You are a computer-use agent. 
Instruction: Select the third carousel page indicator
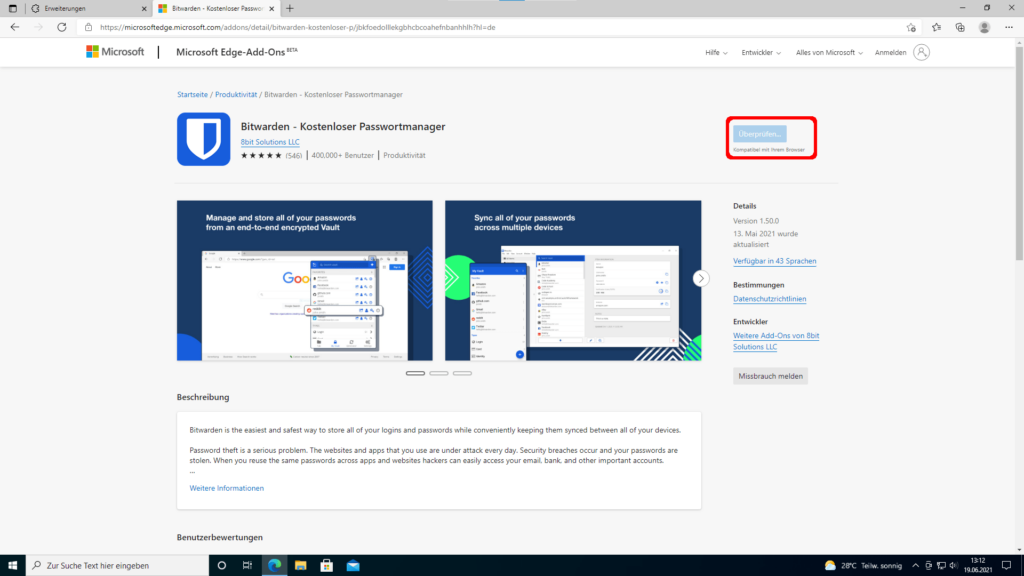tap(462, 374)
